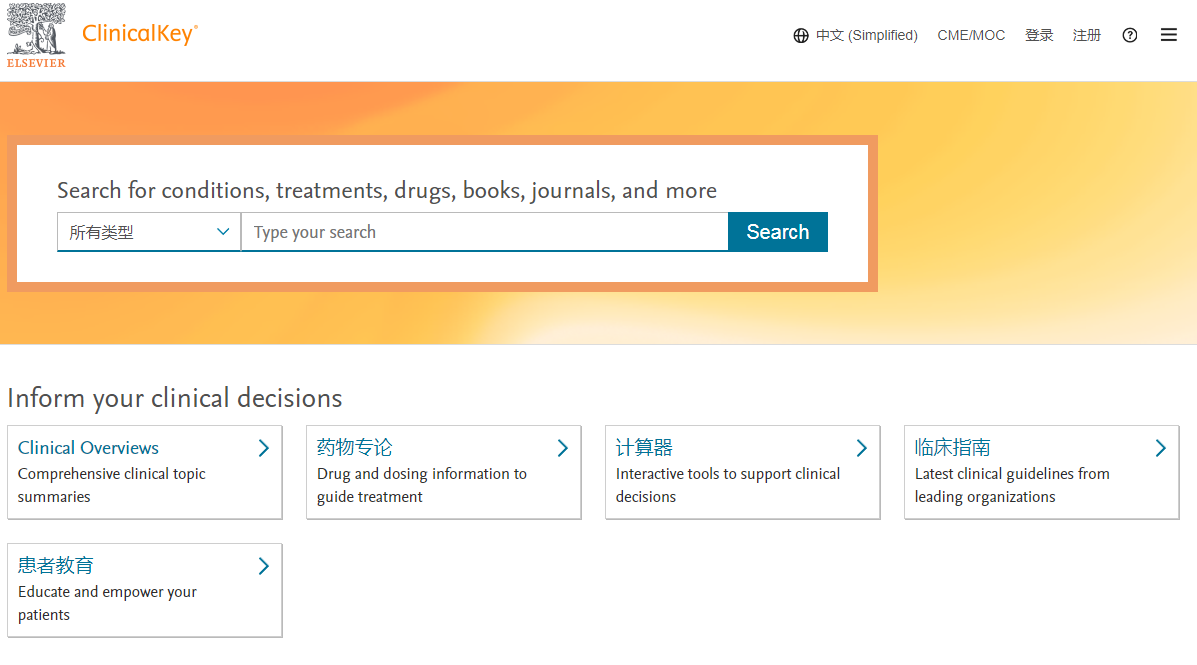Open the help question mark icon
The height and width of the screenshot is (665, 1197).
tap(1130, 35)
